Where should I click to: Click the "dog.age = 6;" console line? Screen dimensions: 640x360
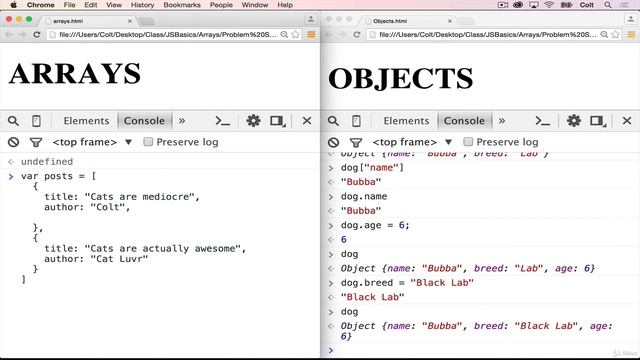click(375, 225)
